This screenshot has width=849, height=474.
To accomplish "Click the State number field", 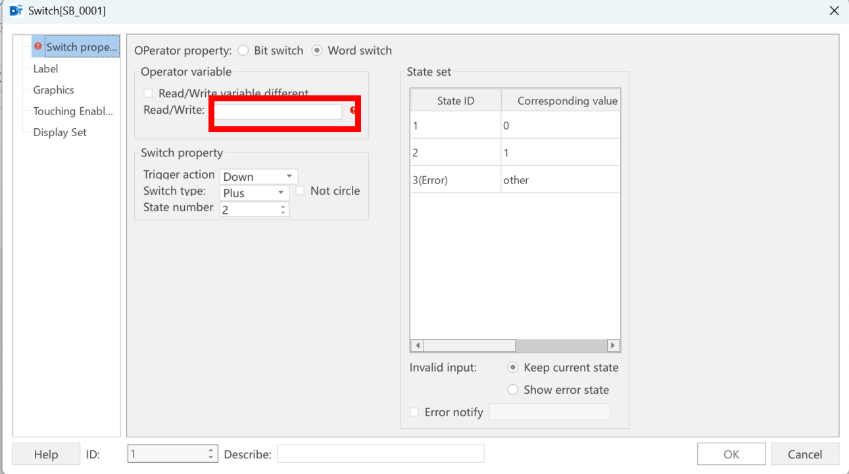I will (250, 210).
